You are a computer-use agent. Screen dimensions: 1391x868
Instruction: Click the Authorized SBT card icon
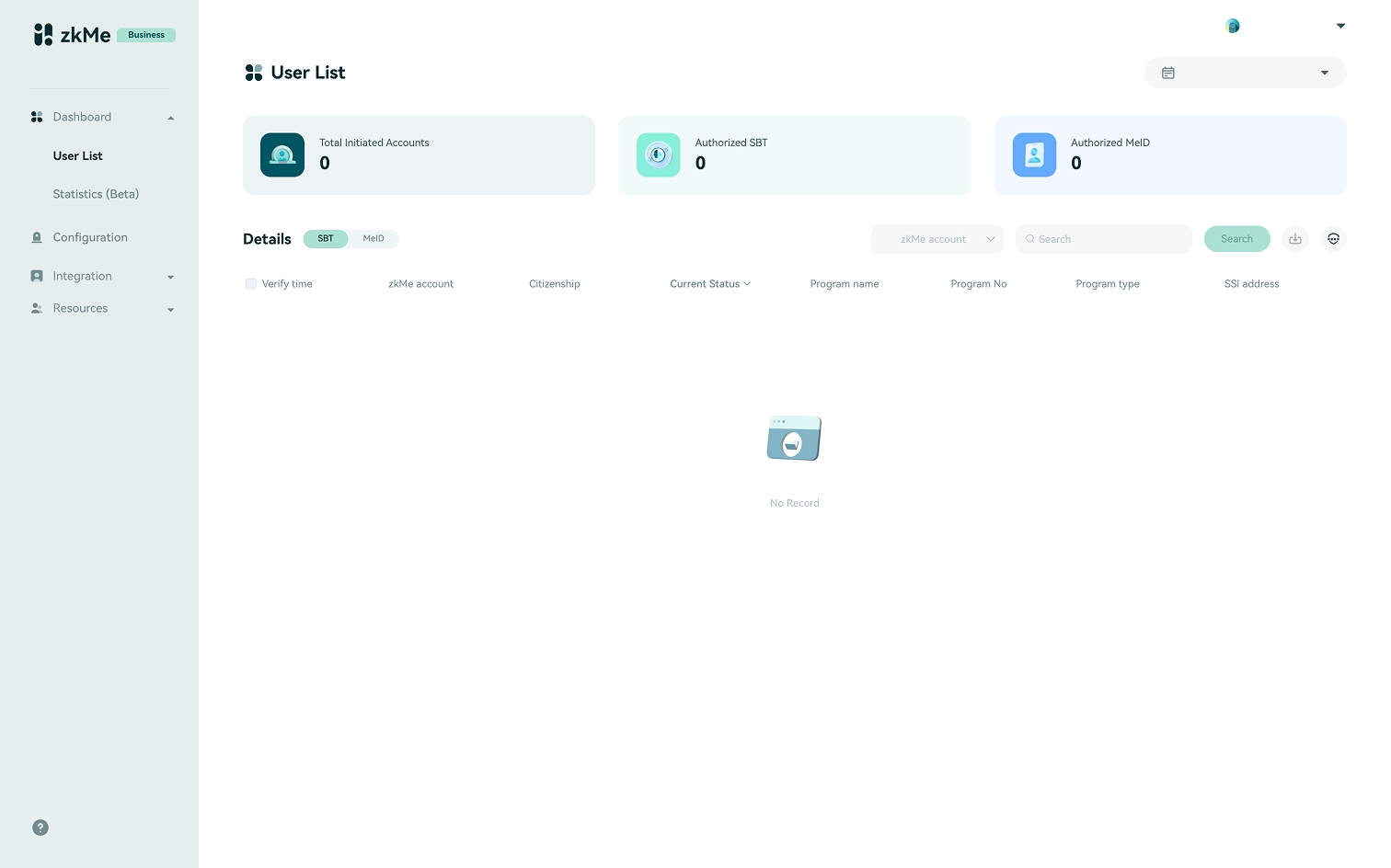pyautogui.click(x=658, y=155)
